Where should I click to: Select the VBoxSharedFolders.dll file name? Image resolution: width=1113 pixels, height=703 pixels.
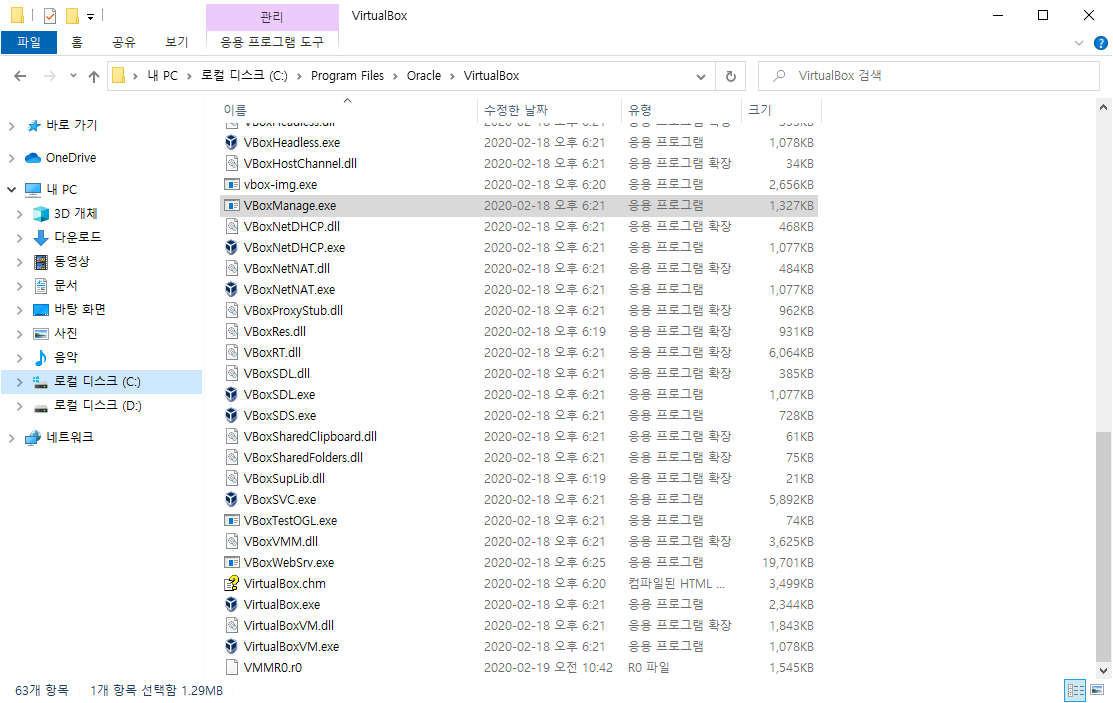pos(303,457)
